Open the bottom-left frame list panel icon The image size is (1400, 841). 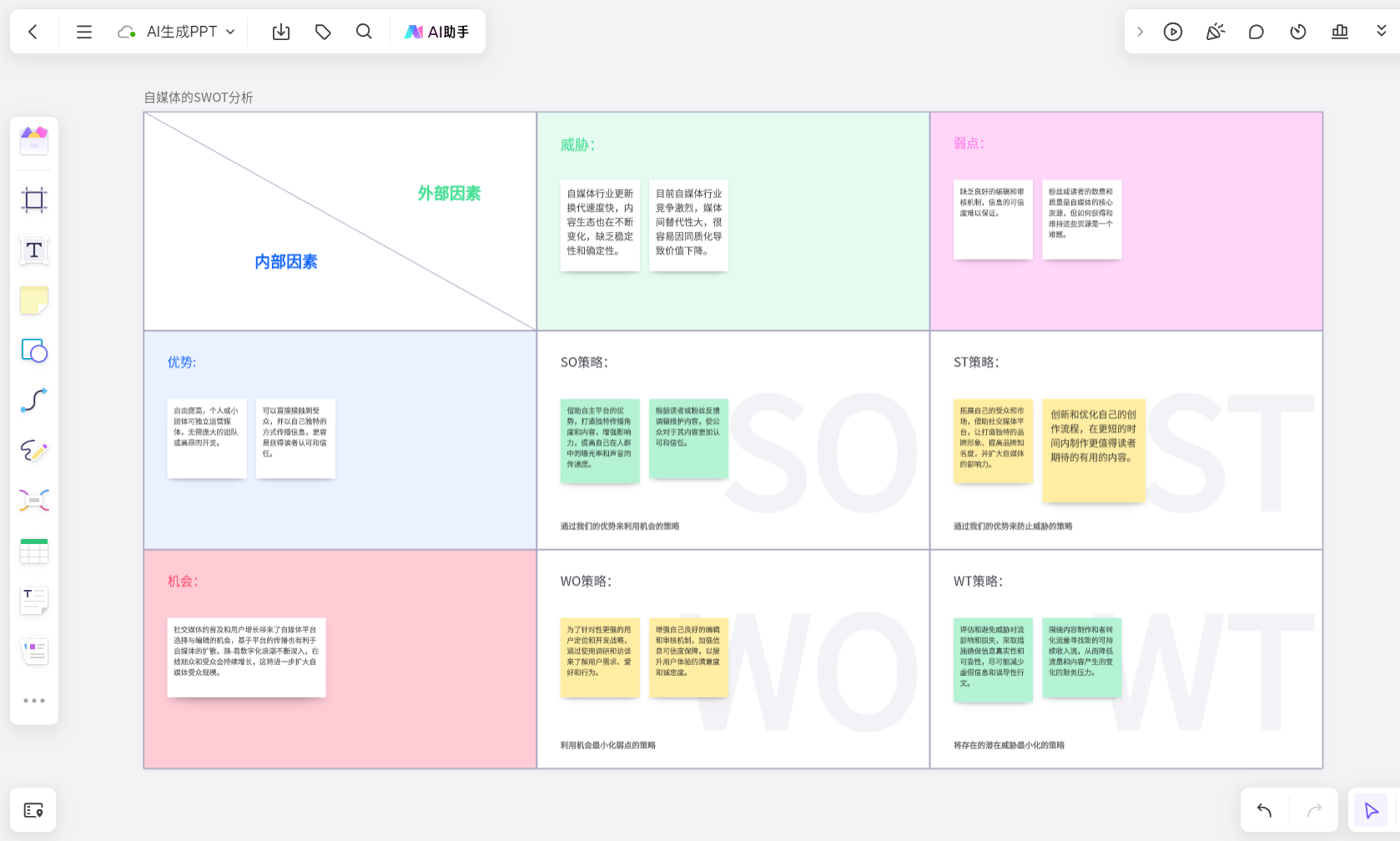click(x=33, y=810)
